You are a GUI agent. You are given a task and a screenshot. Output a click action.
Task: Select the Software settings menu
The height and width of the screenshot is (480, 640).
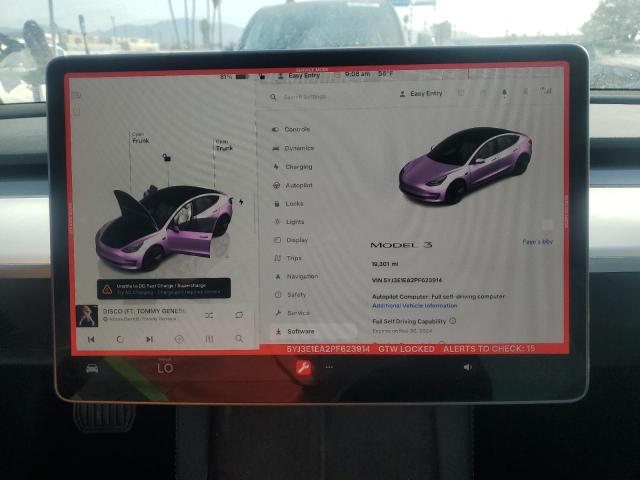[x=313, y=331]
